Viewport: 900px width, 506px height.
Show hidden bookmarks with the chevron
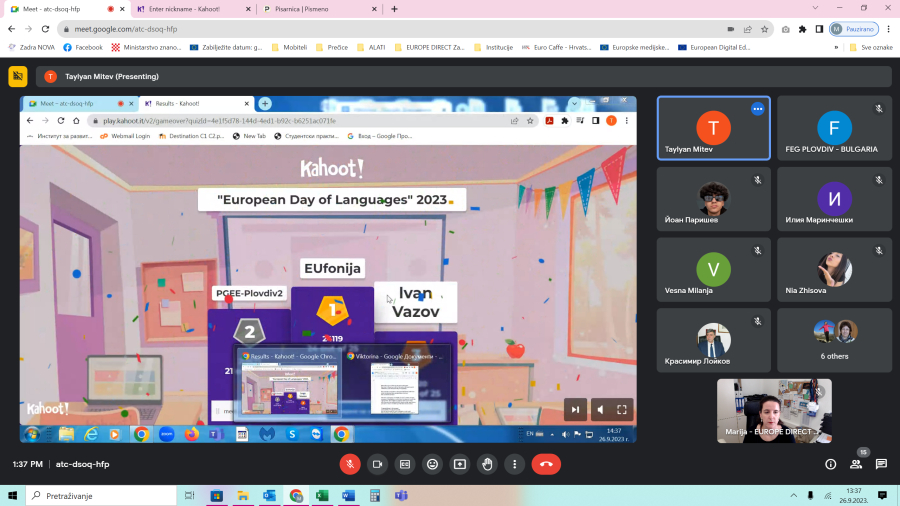click(836, 48)
